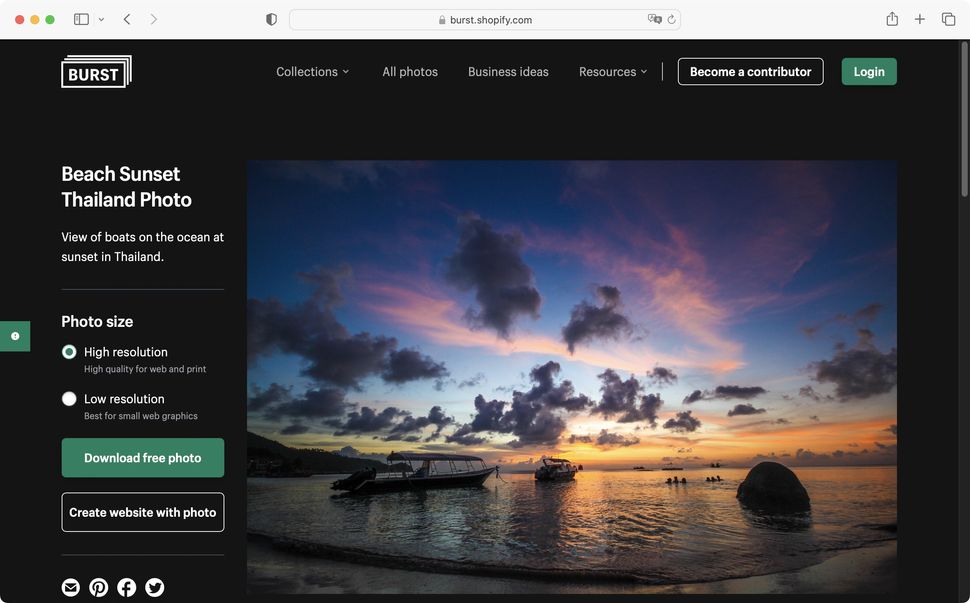
Task: Open the green help tab on left edge
Action: (x=14, y=336)
